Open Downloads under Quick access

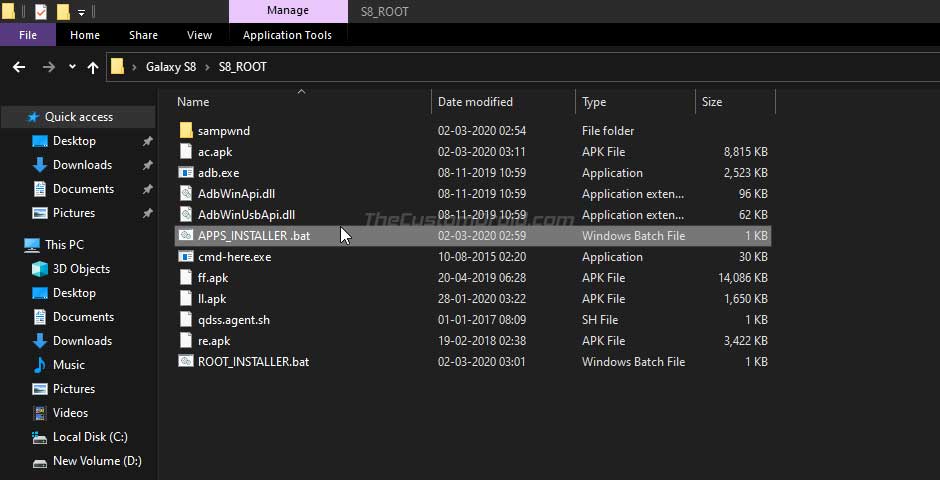(82, 165)
